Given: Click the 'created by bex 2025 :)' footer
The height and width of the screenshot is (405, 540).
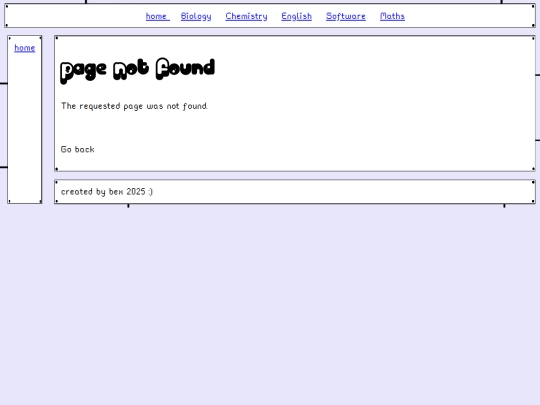Looking at the screenshot, I should [107, 191].
